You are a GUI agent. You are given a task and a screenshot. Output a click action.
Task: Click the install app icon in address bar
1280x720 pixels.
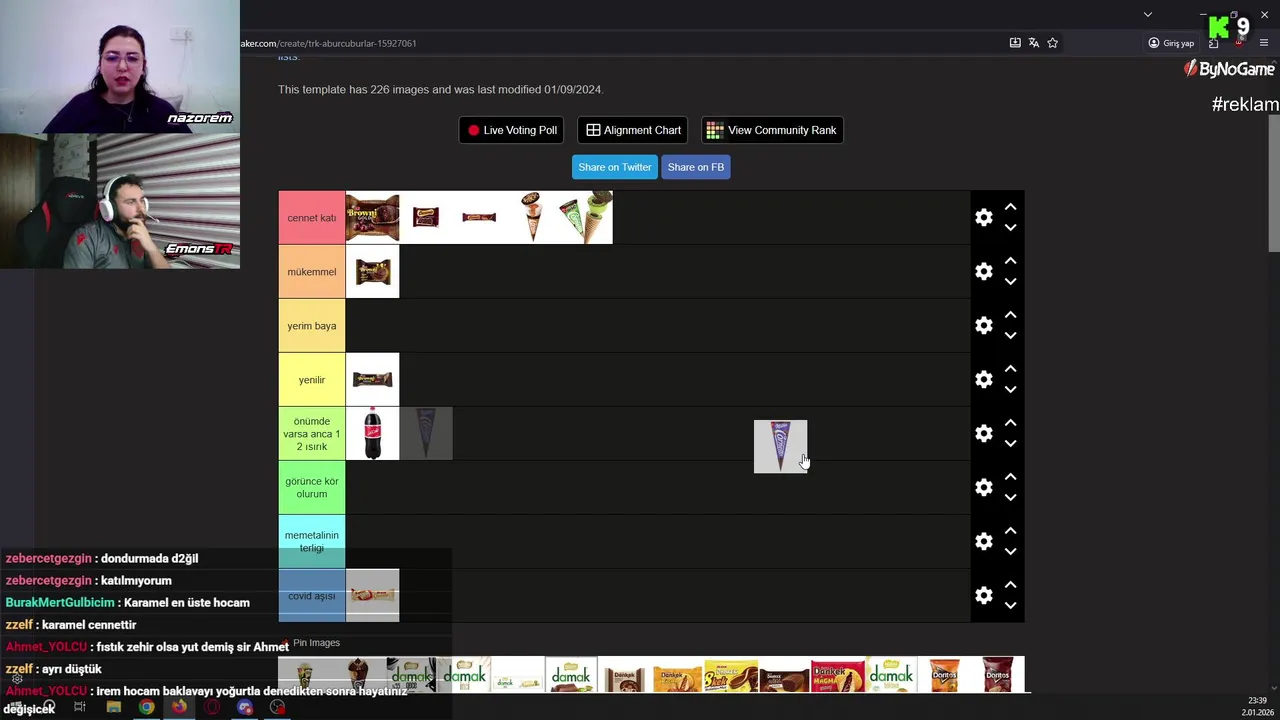[x=1015, y=43]
